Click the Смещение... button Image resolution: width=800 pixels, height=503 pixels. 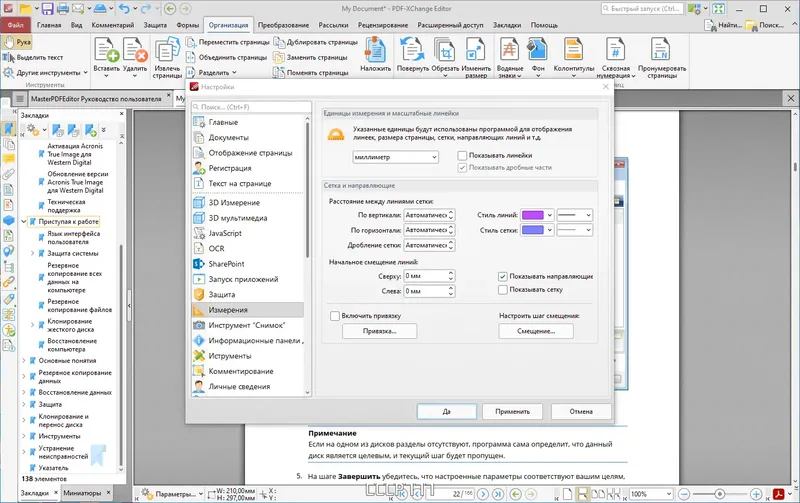click(x=536, y=331)
